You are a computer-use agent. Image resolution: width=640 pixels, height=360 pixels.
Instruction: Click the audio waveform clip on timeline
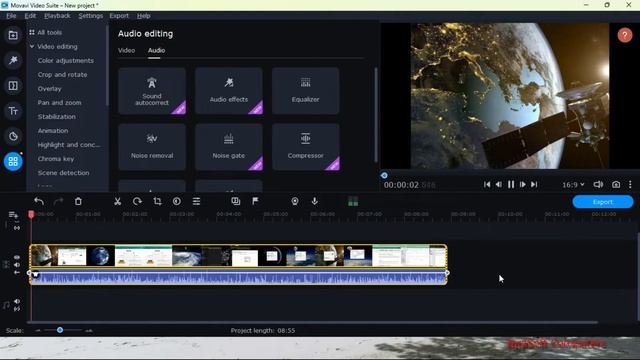click(239, 278)
